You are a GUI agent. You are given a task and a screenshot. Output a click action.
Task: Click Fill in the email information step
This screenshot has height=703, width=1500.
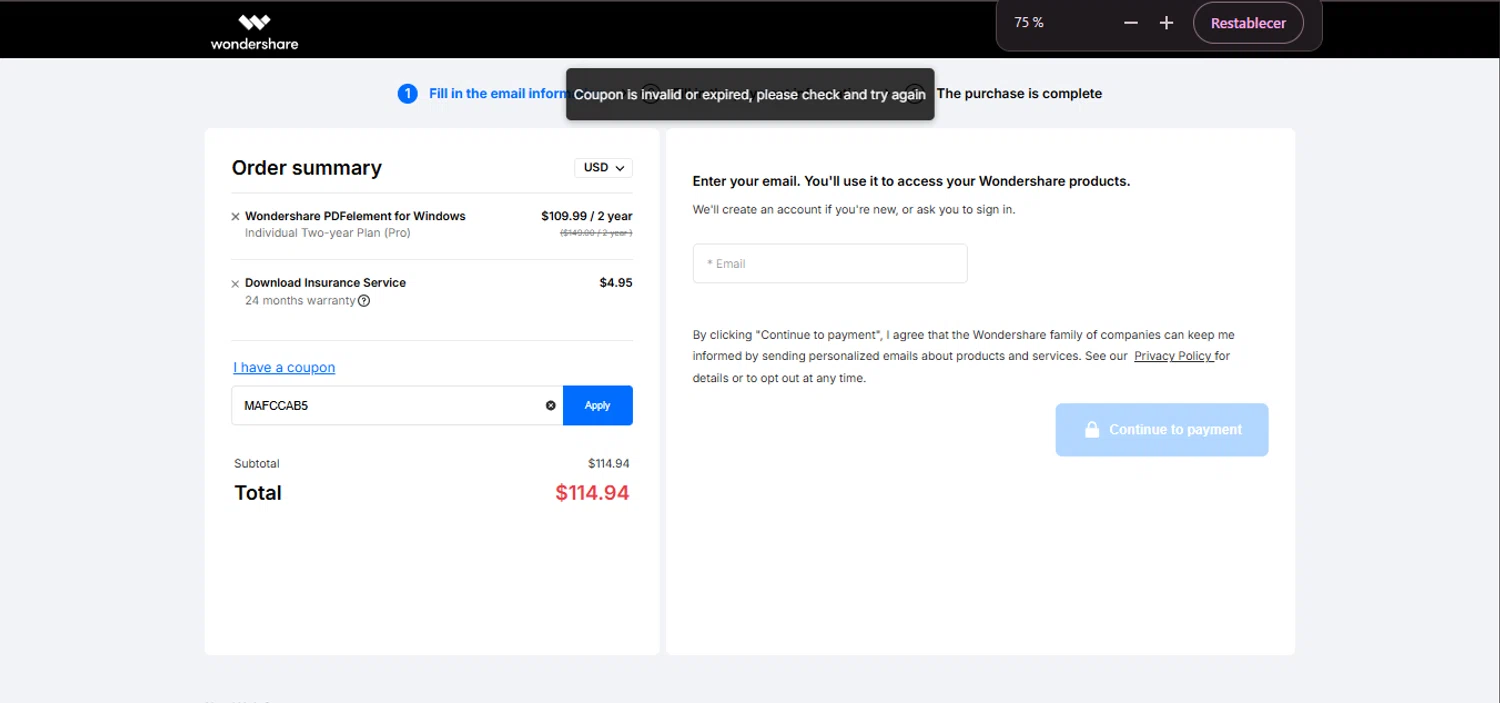(x=498, y=94)
